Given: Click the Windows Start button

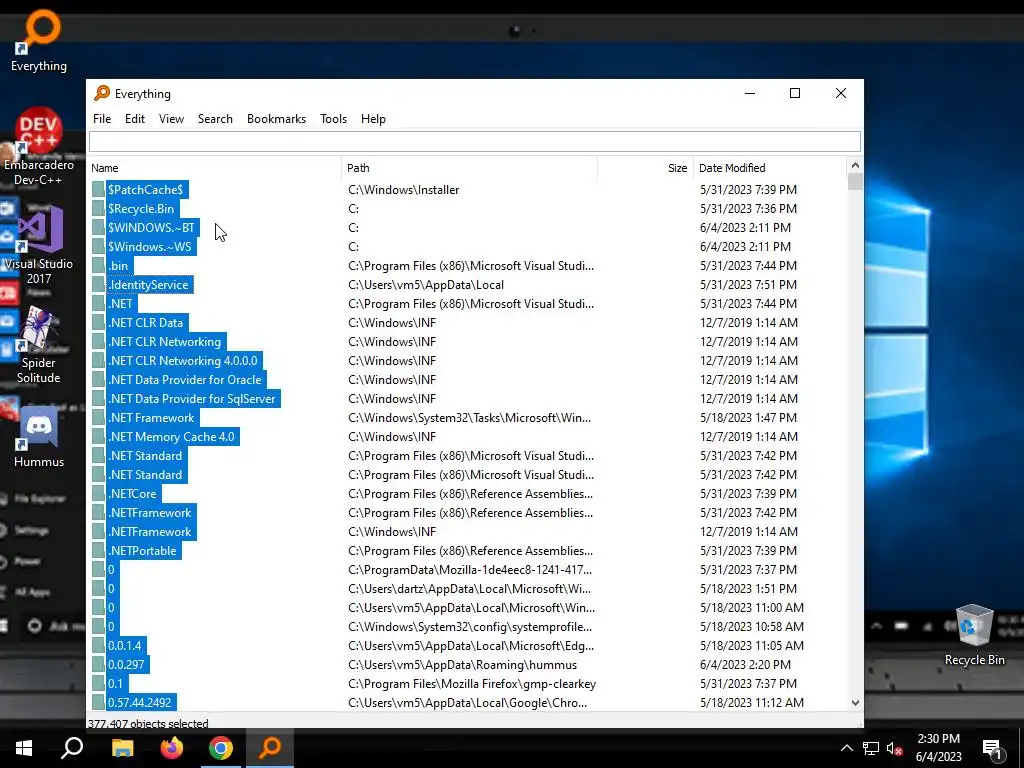Looking at the screenshot, I should pos(24,748).
